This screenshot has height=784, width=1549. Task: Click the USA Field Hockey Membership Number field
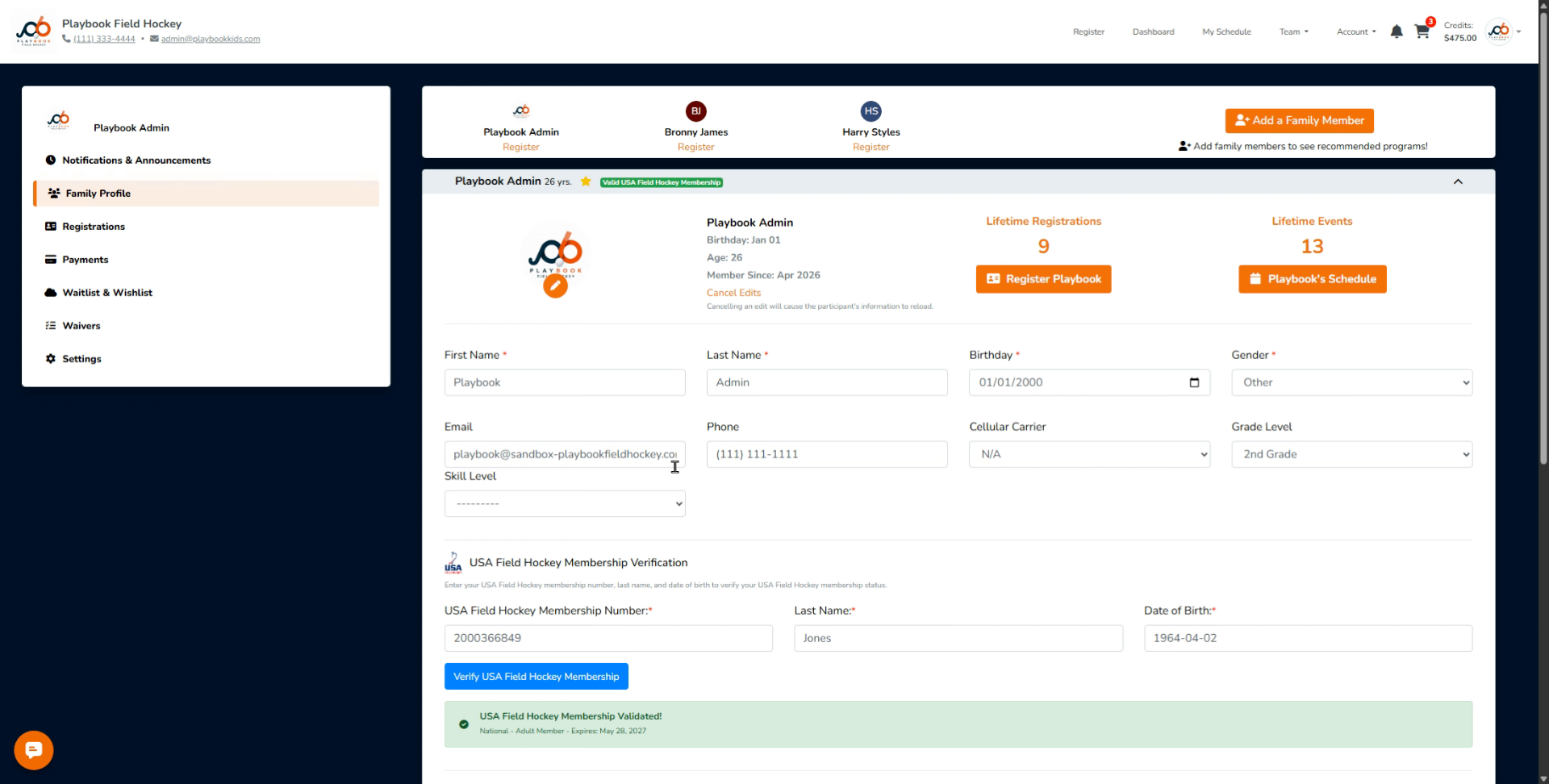[608, 638]
